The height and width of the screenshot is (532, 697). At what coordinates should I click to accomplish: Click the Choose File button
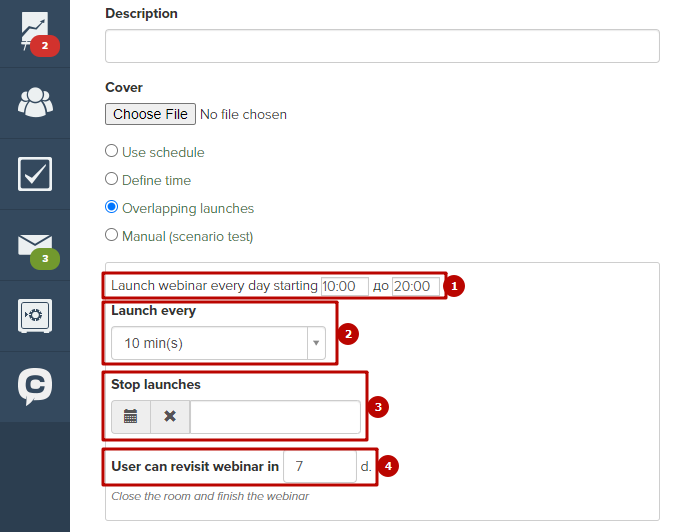150,114
